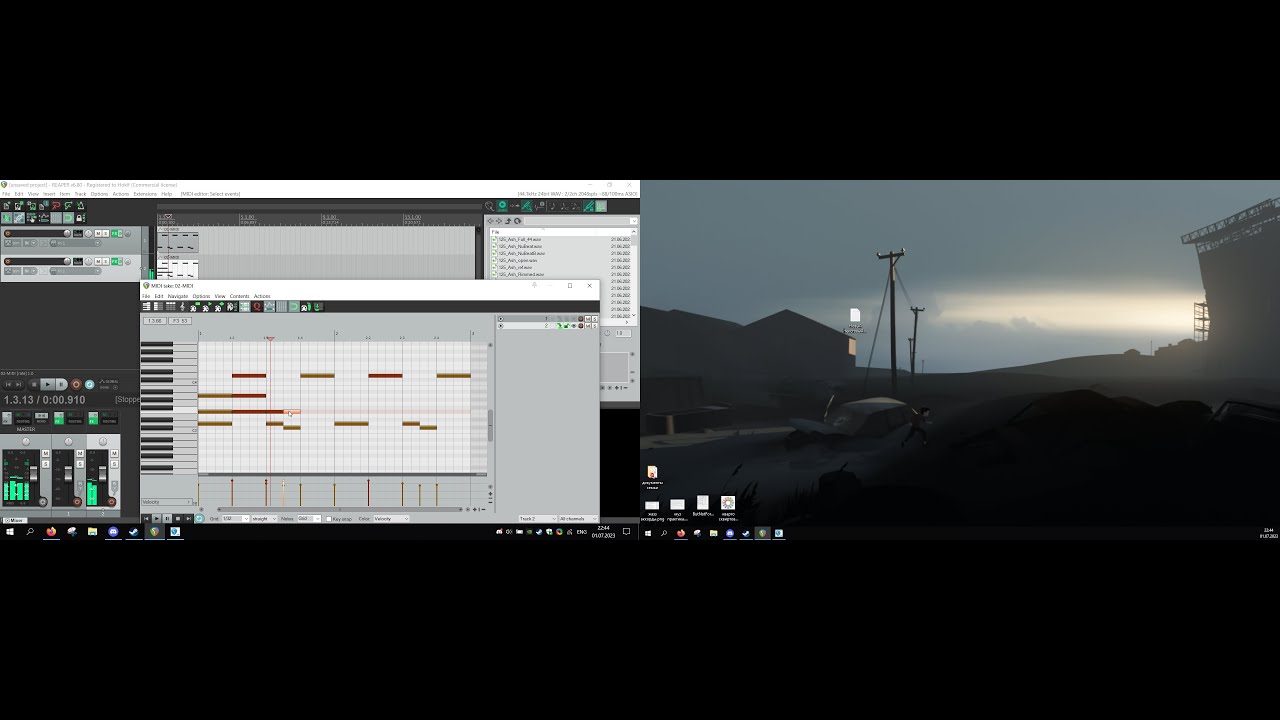
Task: Open the Navigate menu in MIDI editor
Action: (178, 296)
